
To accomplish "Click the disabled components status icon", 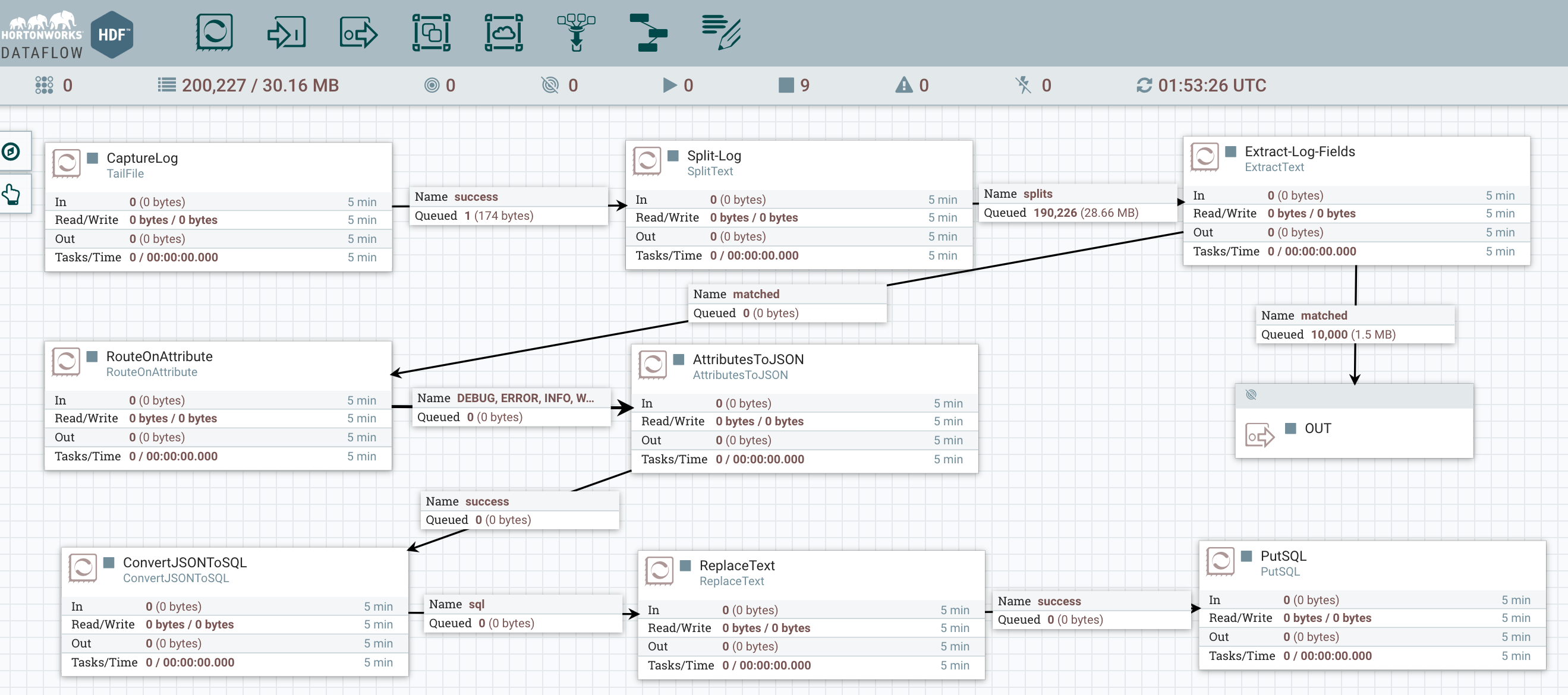I will tap(1023, 85).
